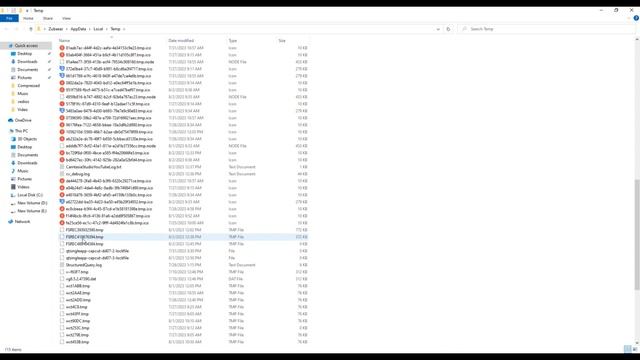Click the Documents icon under Quick access

tap(13, 69)
